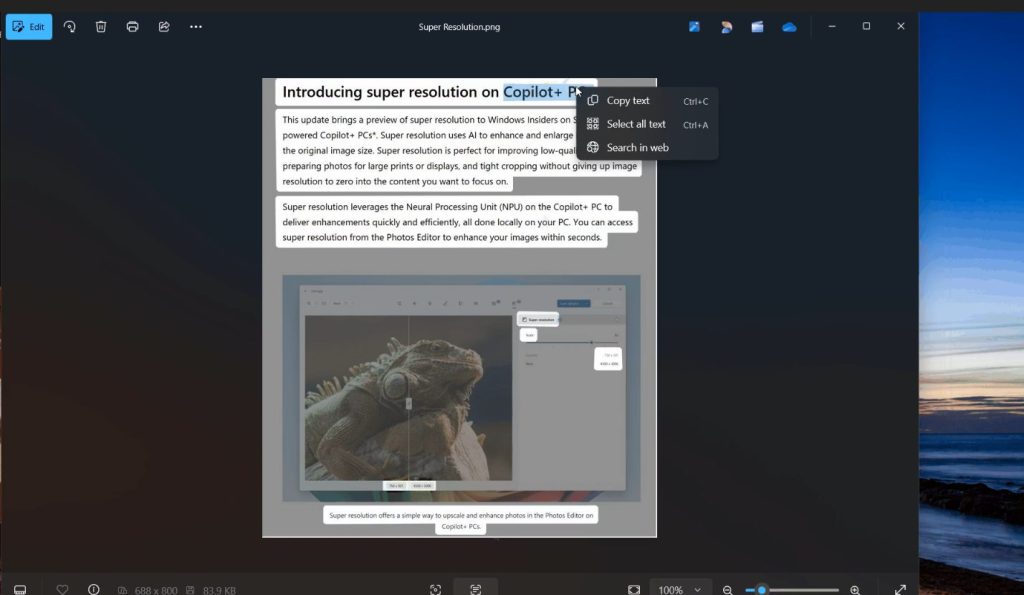Click the line 'Super resolution leverages the Neural Processing Unit'
The height and width of the screenshot is (595, 1024).
pyautogui.click(x=447, y=206)
